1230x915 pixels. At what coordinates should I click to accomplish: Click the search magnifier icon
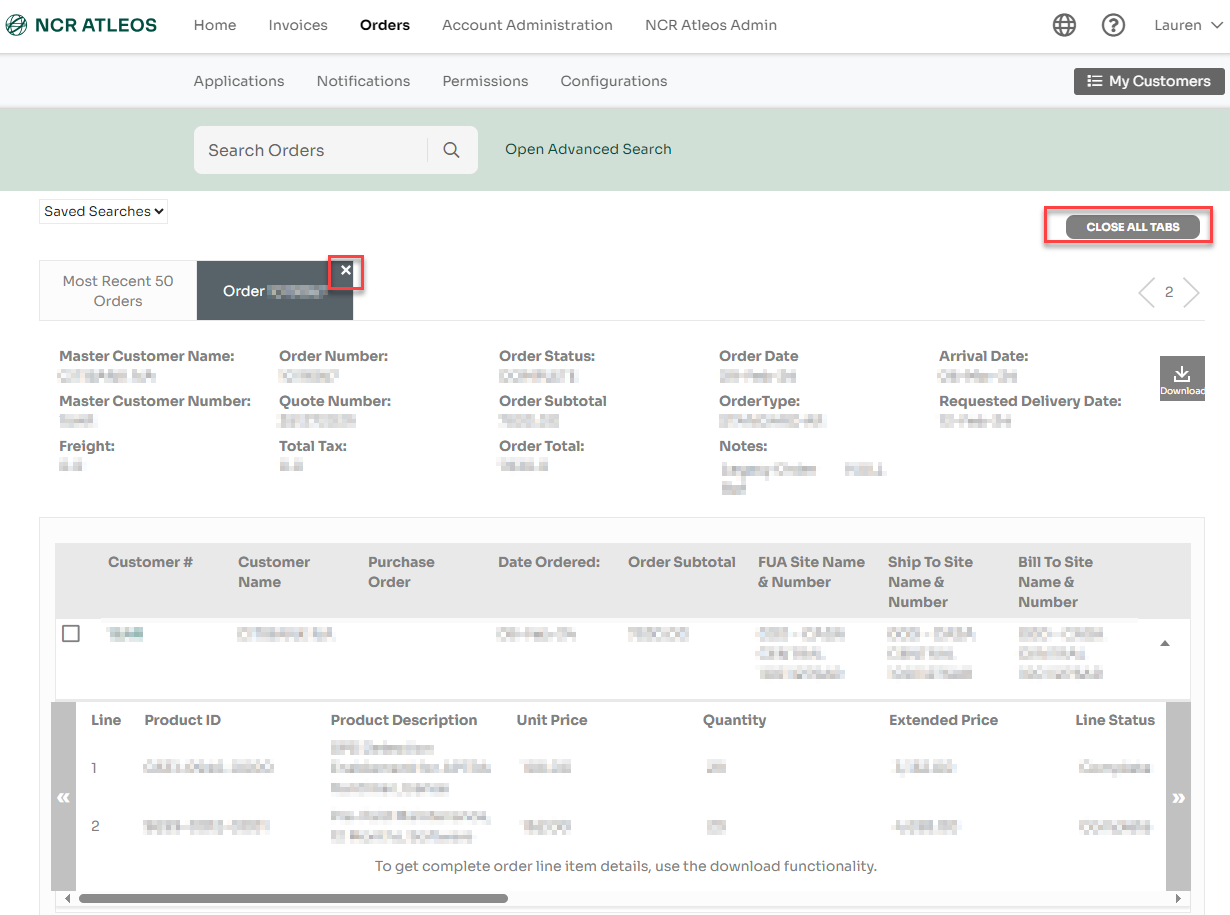click(451, 150)
